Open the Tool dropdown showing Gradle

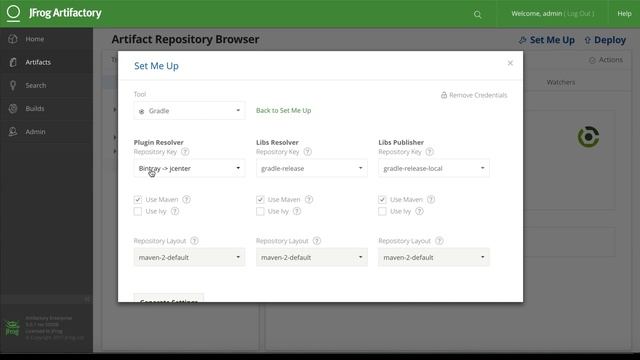189,111
